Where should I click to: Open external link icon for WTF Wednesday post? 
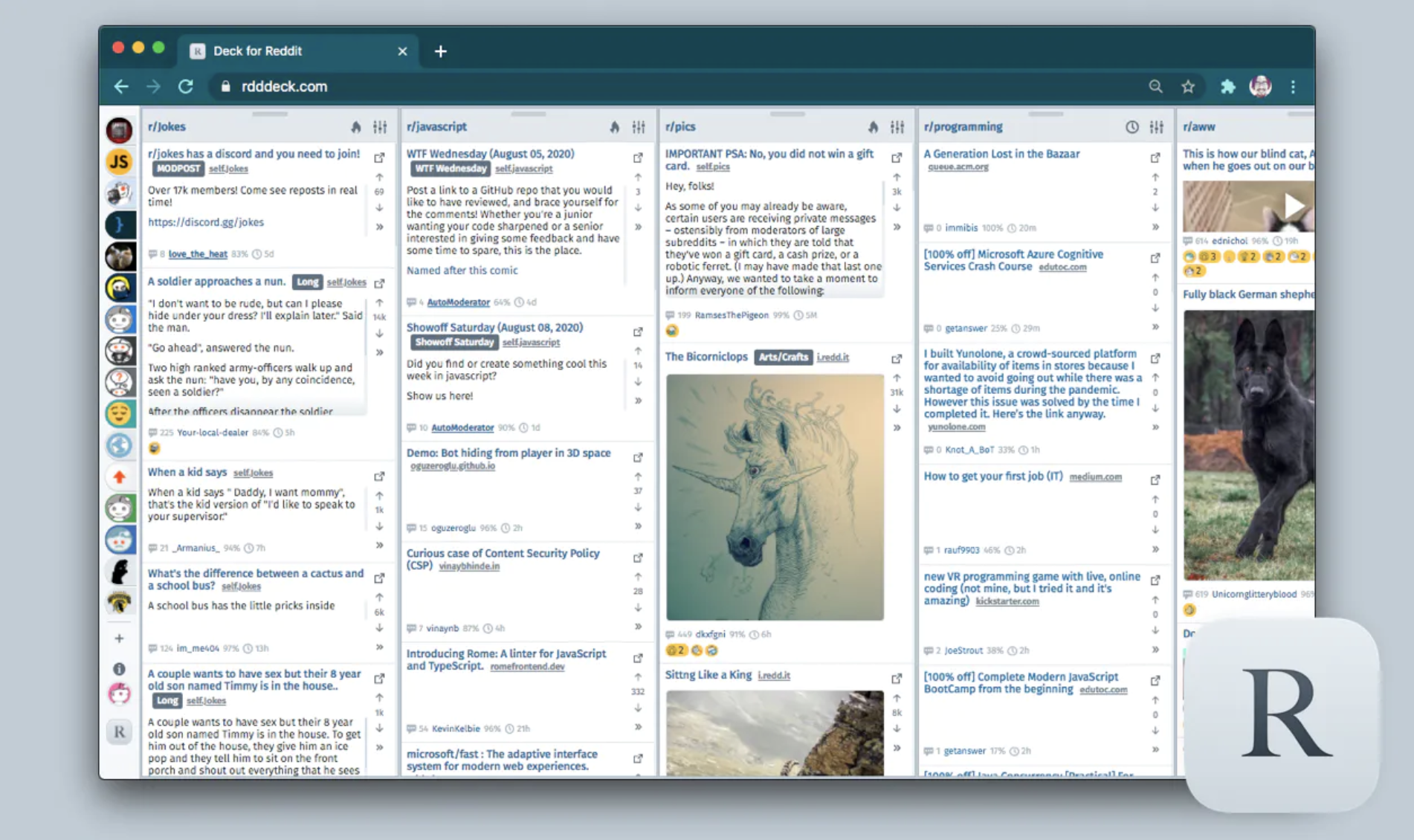[x=638, y=158]
